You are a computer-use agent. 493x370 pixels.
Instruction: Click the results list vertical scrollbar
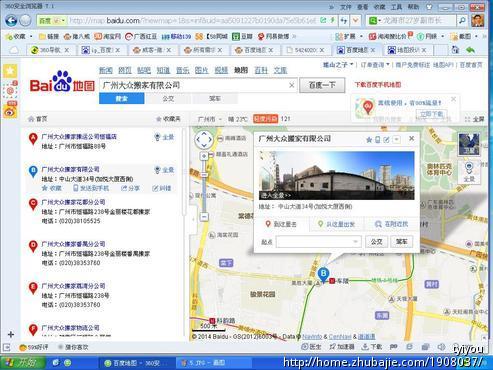click(x=184, y=173)
